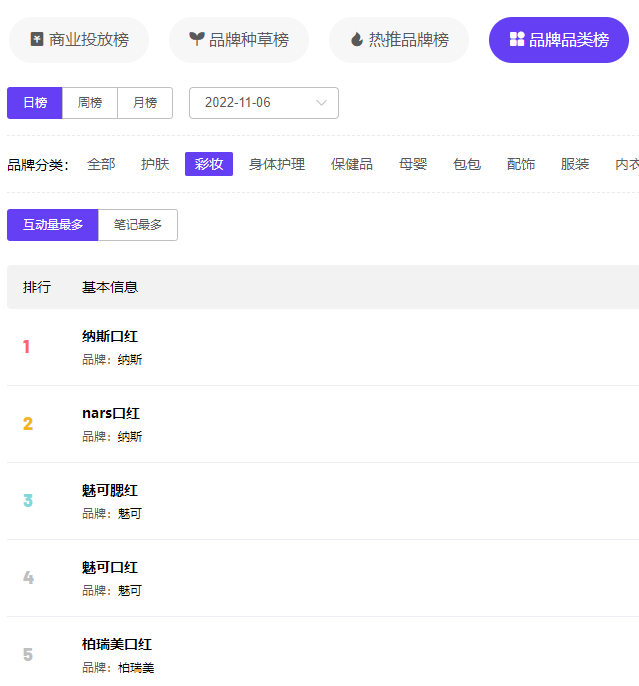This screenshot has width=639, height=686.
Task: Open the 纳斯口红 ranked entry
Action: pos(110,336)
